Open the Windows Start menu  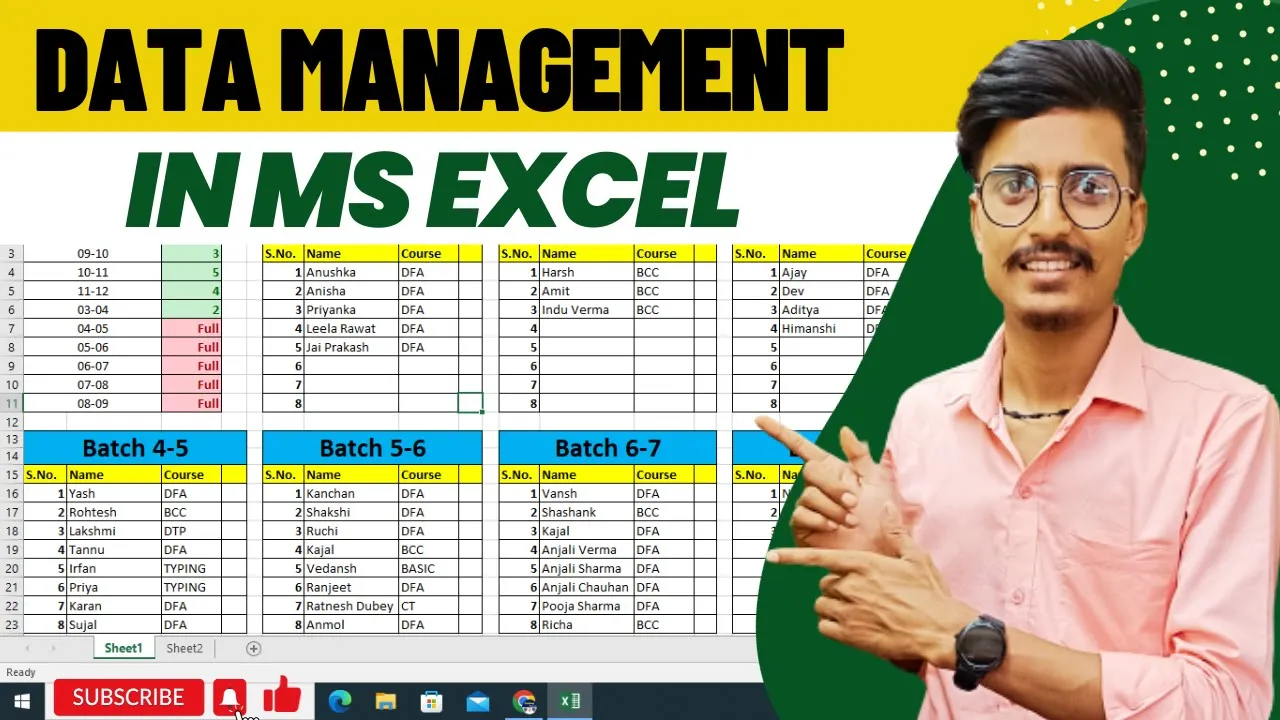(21, 701)
